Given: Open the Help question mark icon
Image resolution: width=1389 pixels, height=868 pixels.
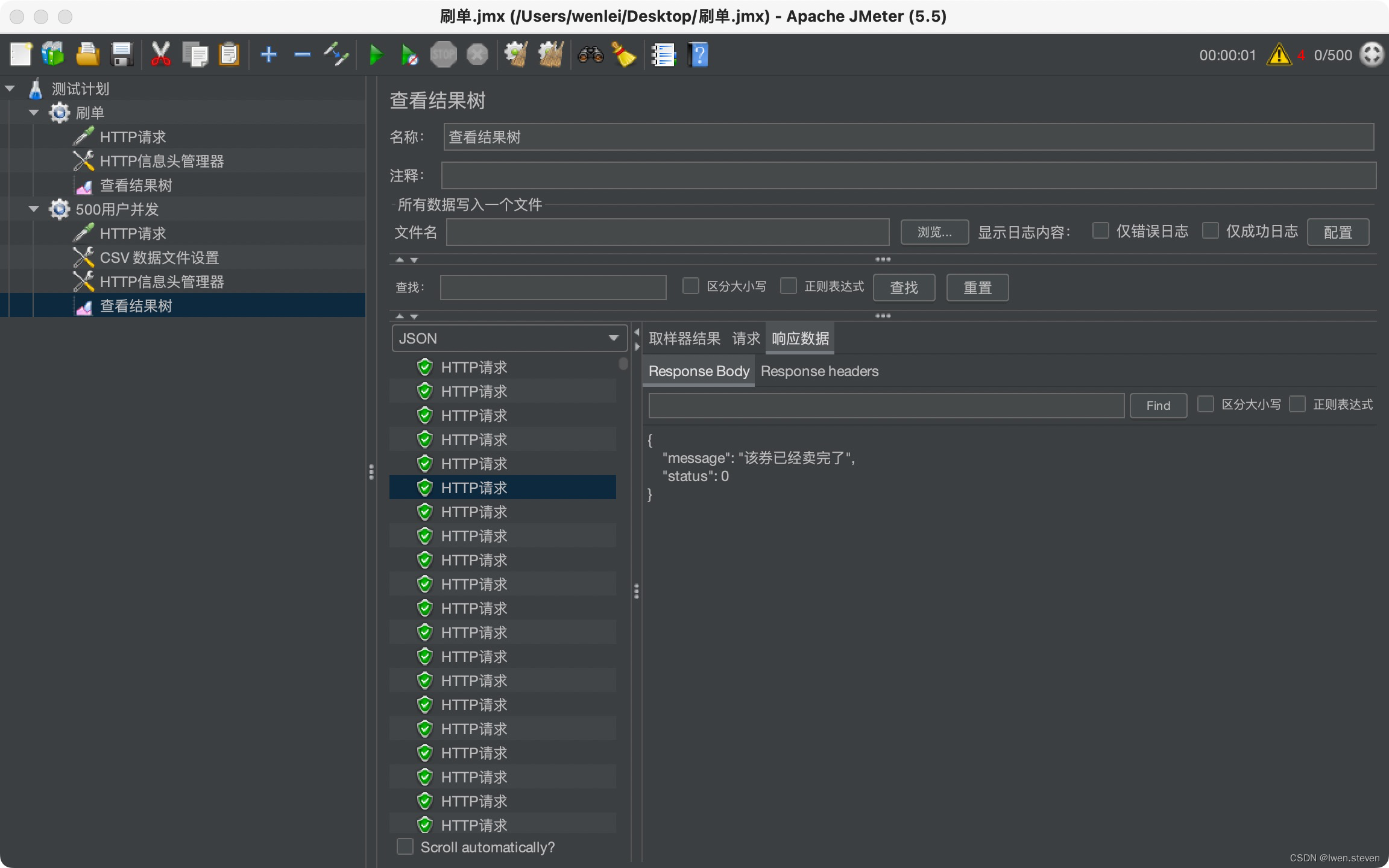Looking at the screenshot, I should click(698, 55).
